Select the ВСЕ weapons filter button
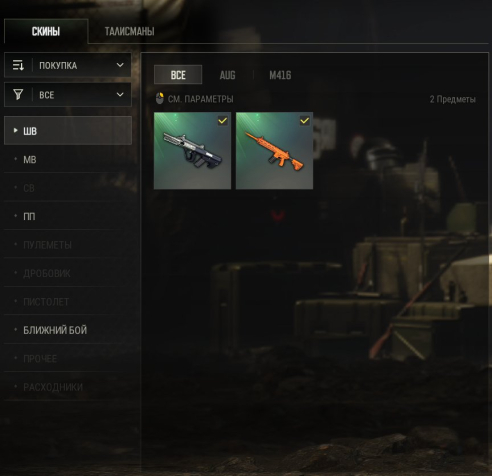 click(178, 75)
